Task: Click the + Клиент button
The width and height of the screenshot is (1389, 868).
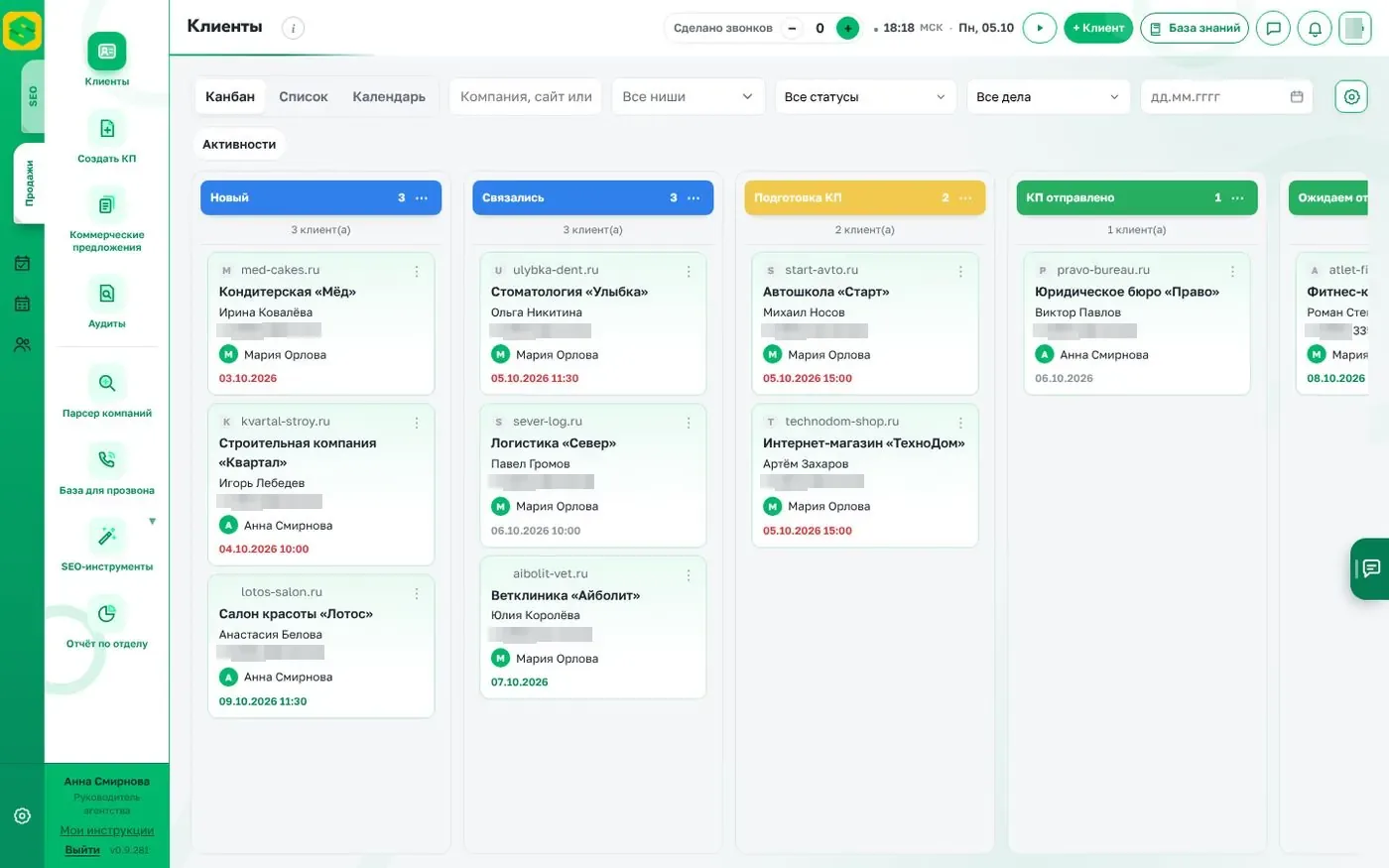Action: [1098, 28]
